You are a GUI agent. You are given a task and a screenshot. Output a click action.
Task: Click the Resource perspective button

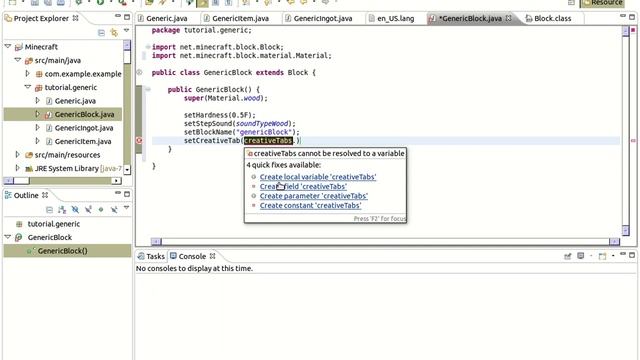(602, 3)
